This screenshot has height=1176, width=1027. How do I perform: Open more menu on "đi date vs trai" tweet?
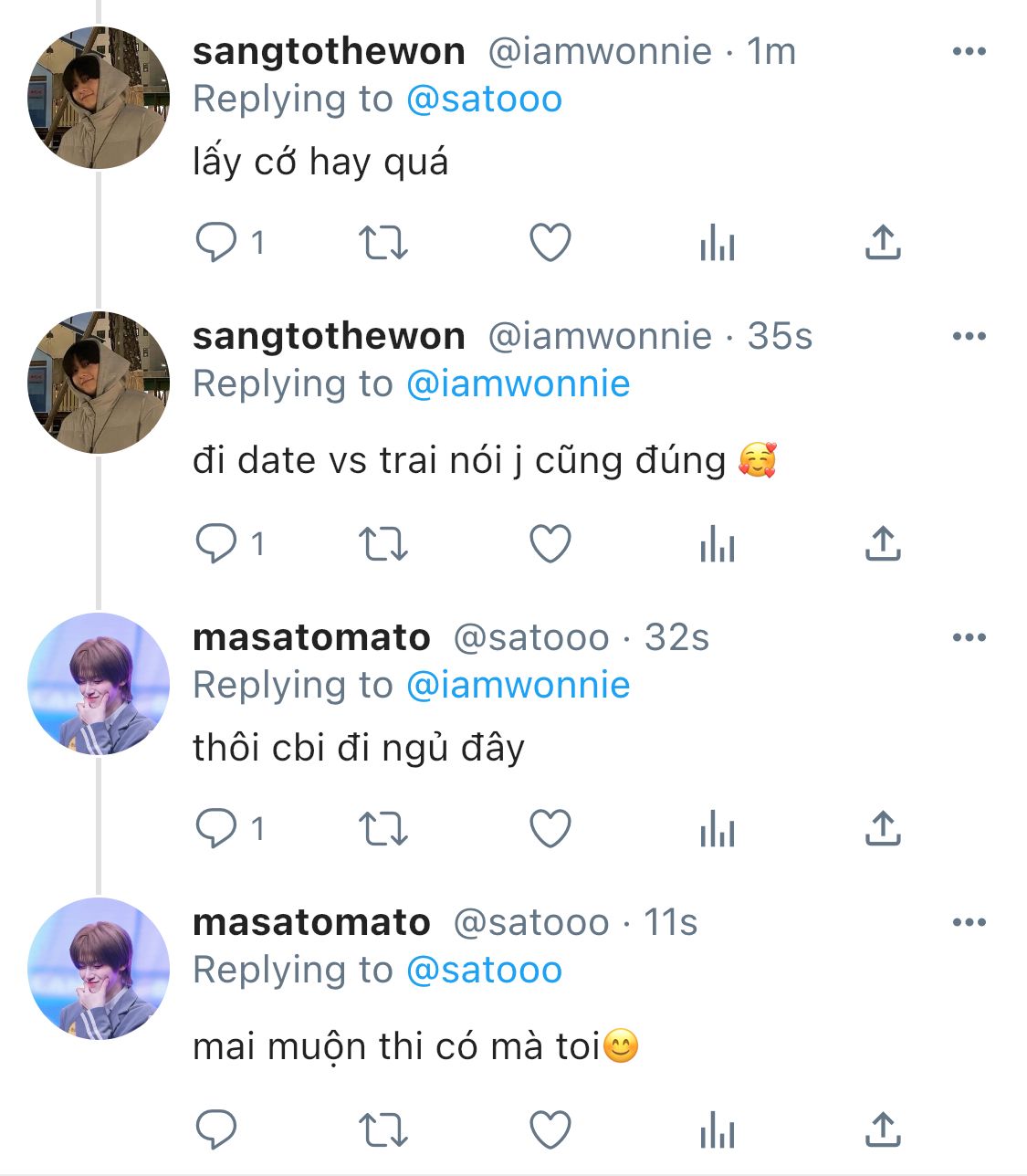969,337
